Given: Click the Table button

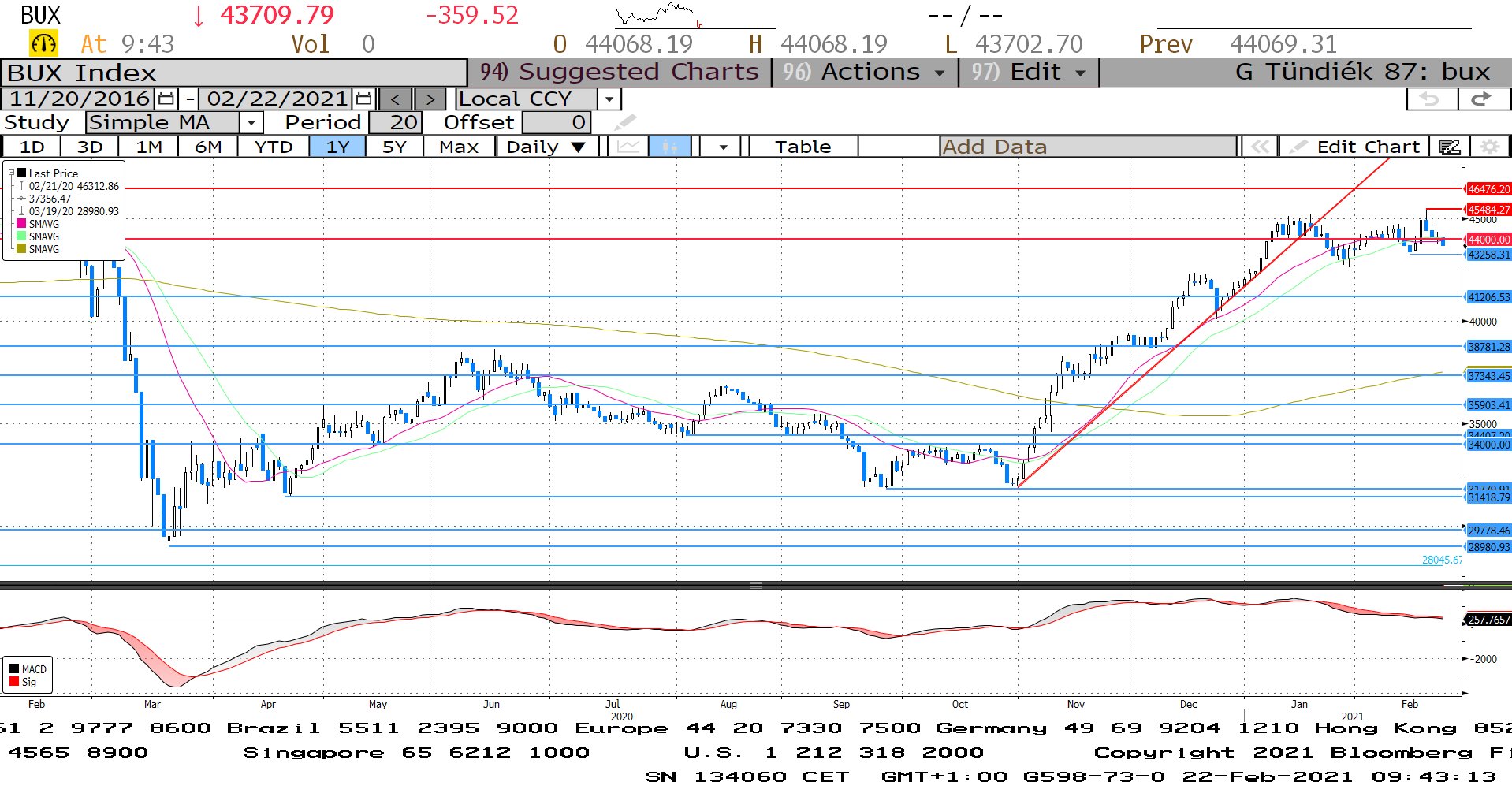Looking at the screenshot, I should (803, 147).
